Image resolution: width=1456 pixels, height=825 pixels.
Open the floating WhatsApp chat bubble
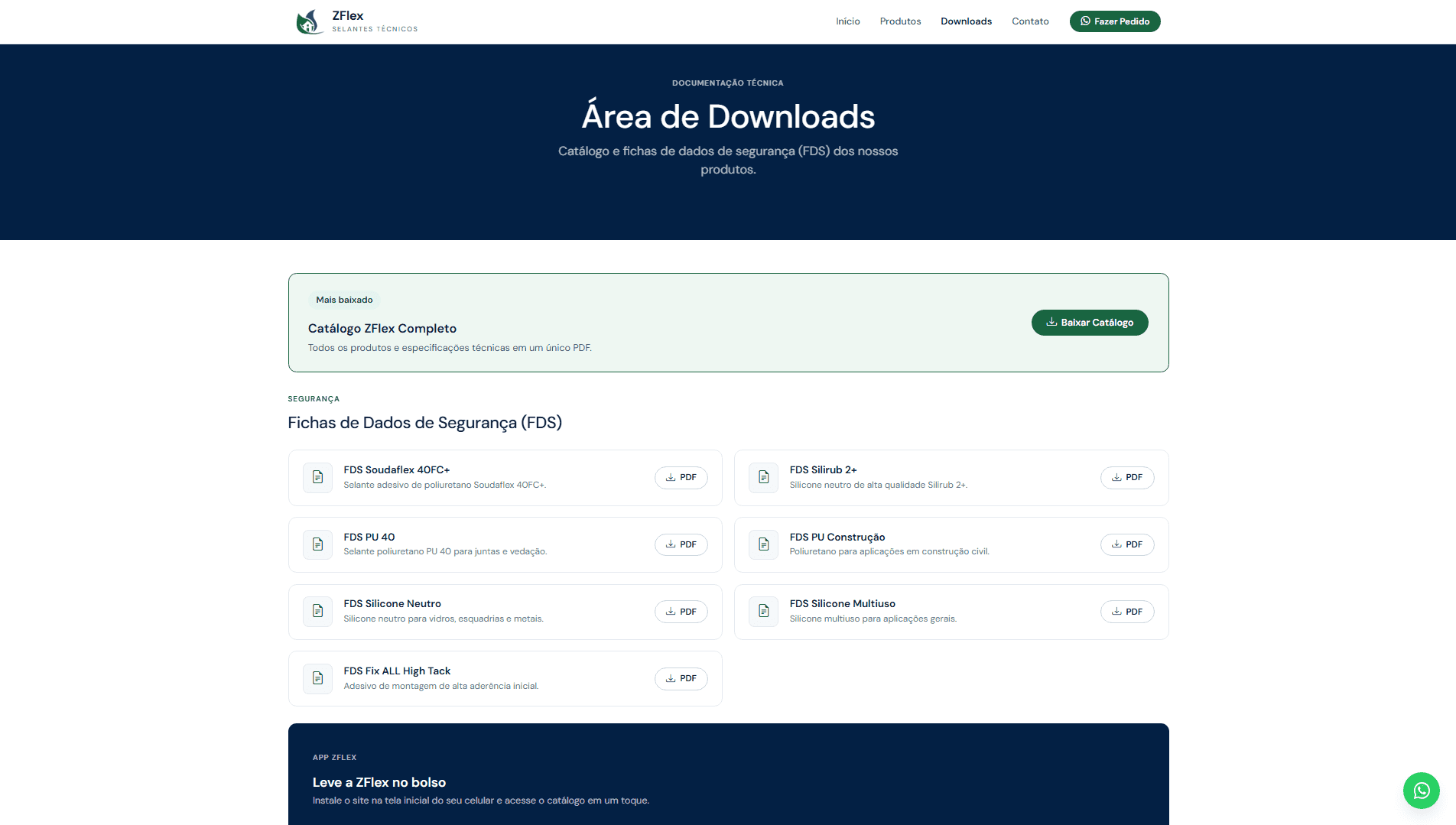[1421, 790]
